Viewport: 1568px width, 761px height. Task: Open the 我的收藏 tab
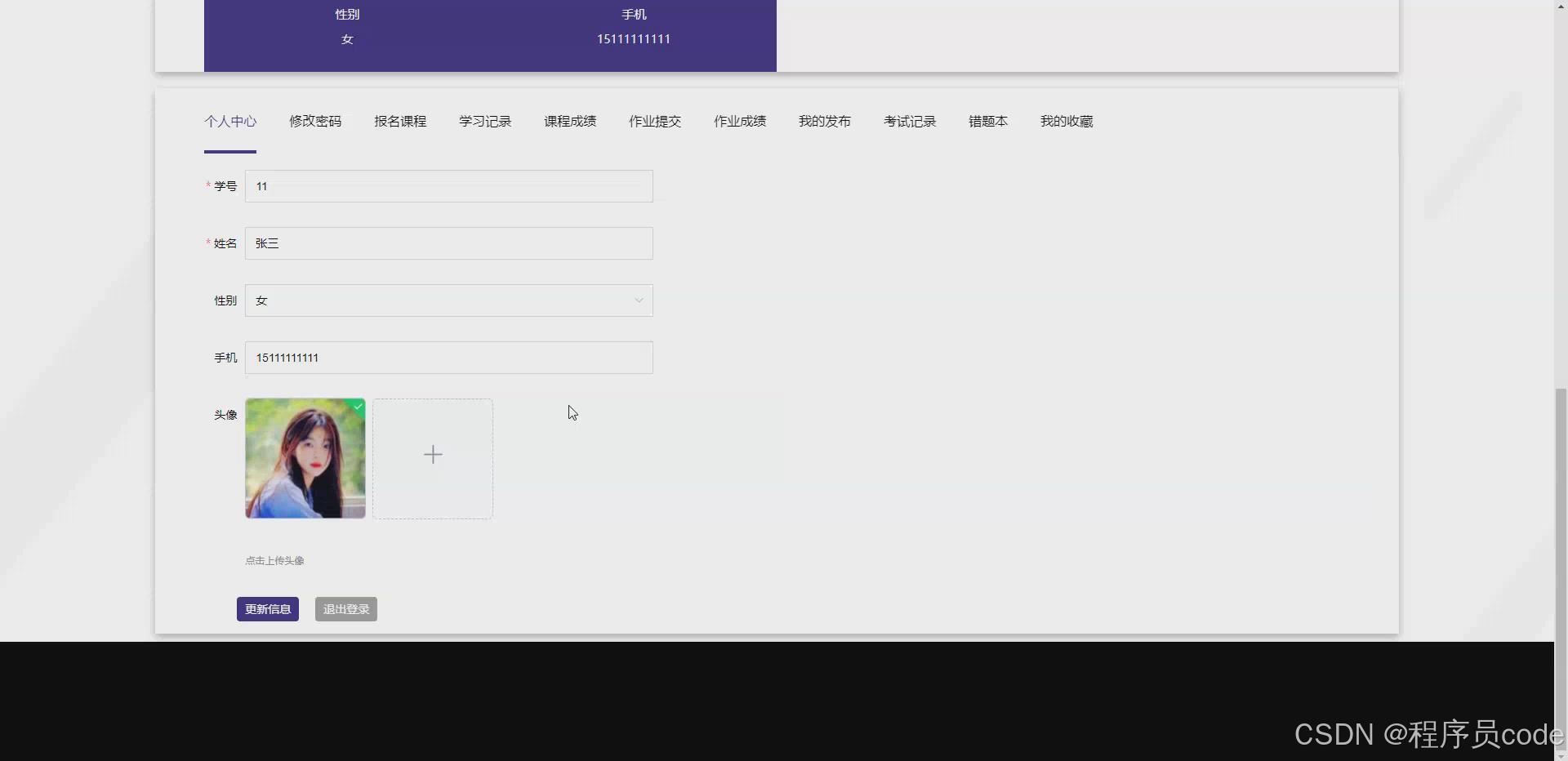(x=1067, y=121)
